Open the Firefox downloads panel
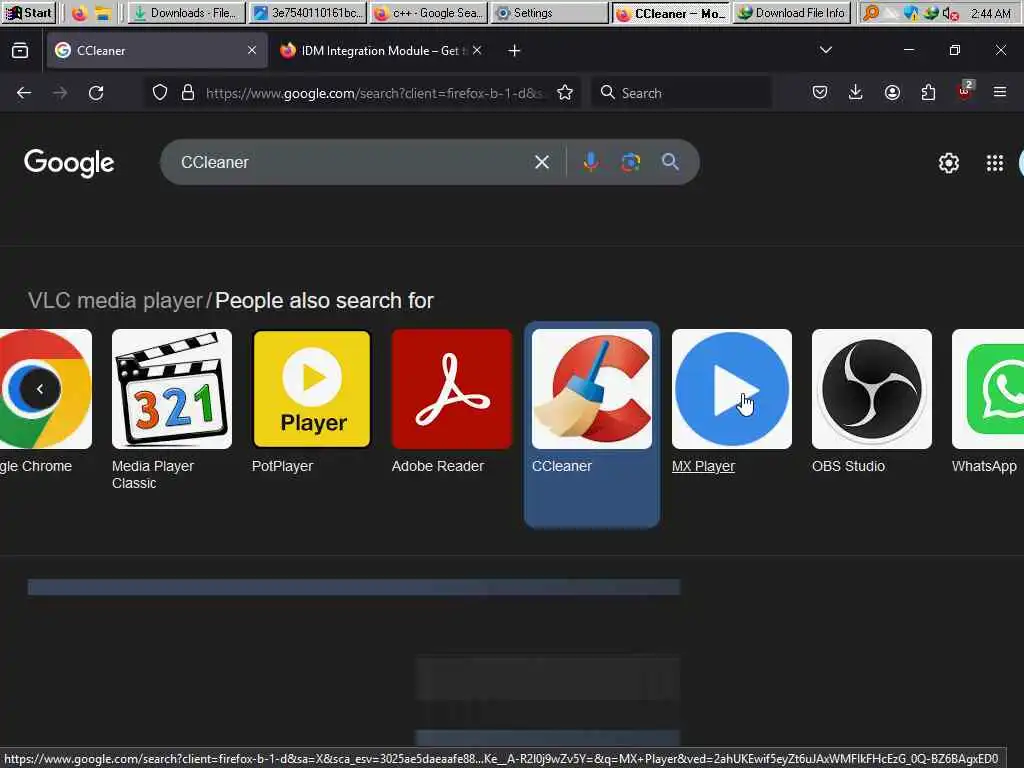This screenshot has height=768, width=1024. coord(856,93)
